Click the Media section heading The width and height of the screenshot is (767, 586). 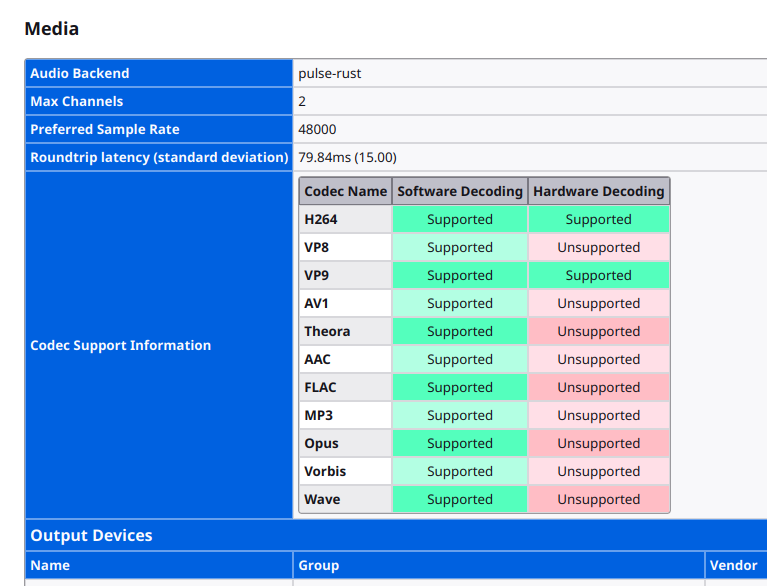click(51, 29)
